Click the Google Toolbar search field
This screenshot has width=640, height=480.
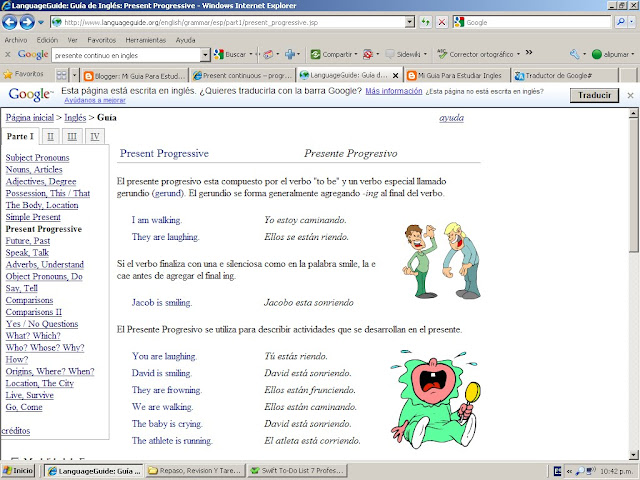tap(127, 55)
